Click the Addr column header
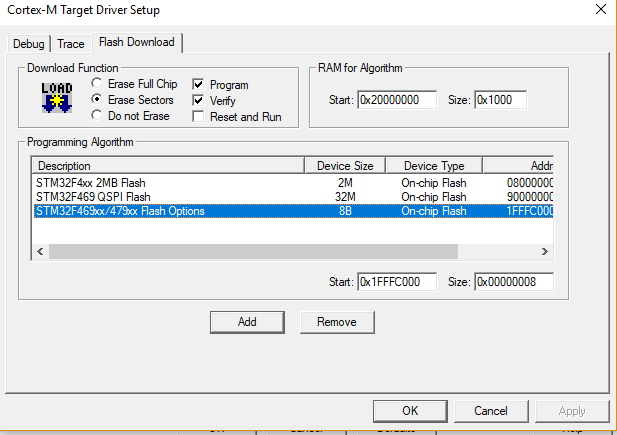This screenshot has height=435, width=617. tap(518, 166)
